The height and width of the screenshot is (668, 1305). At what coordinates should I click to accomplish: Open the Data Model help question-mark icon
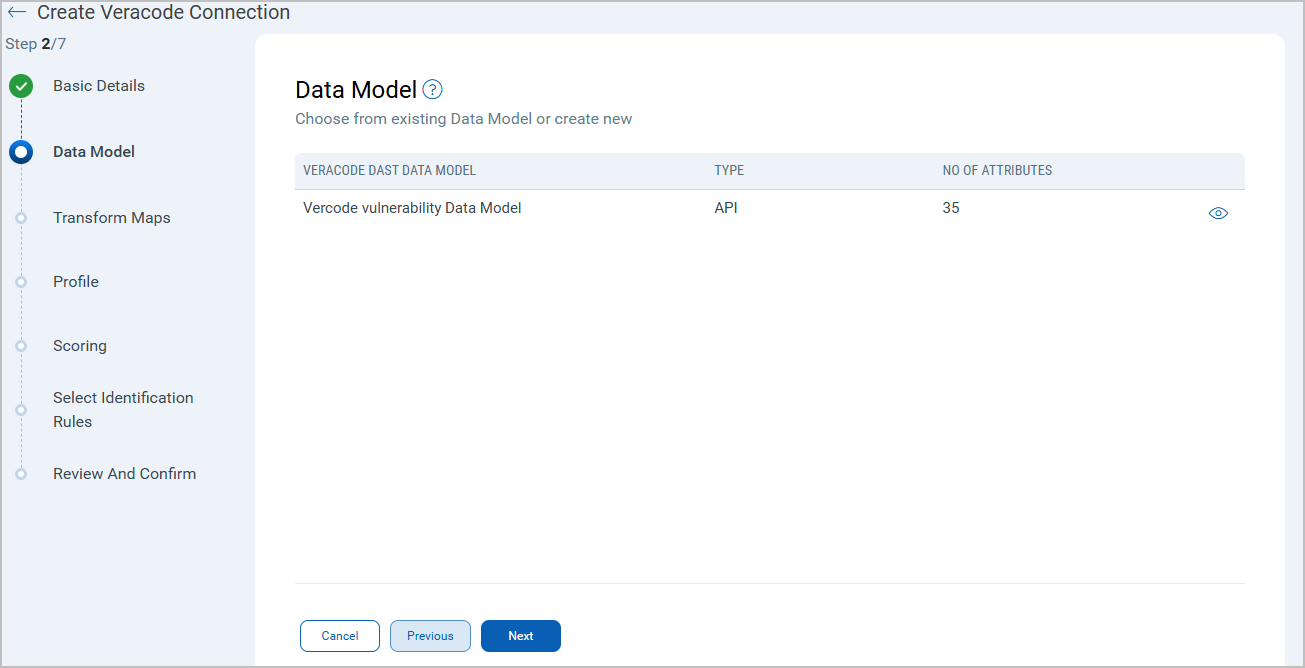[432, 90]
